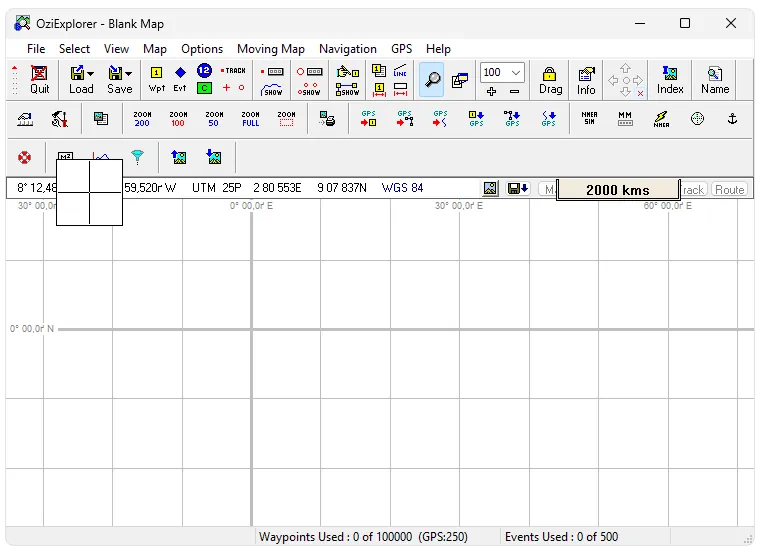Click the get waypoints from GPS icon
This screenshot has width=762, height=553.
tap(476, 119)
